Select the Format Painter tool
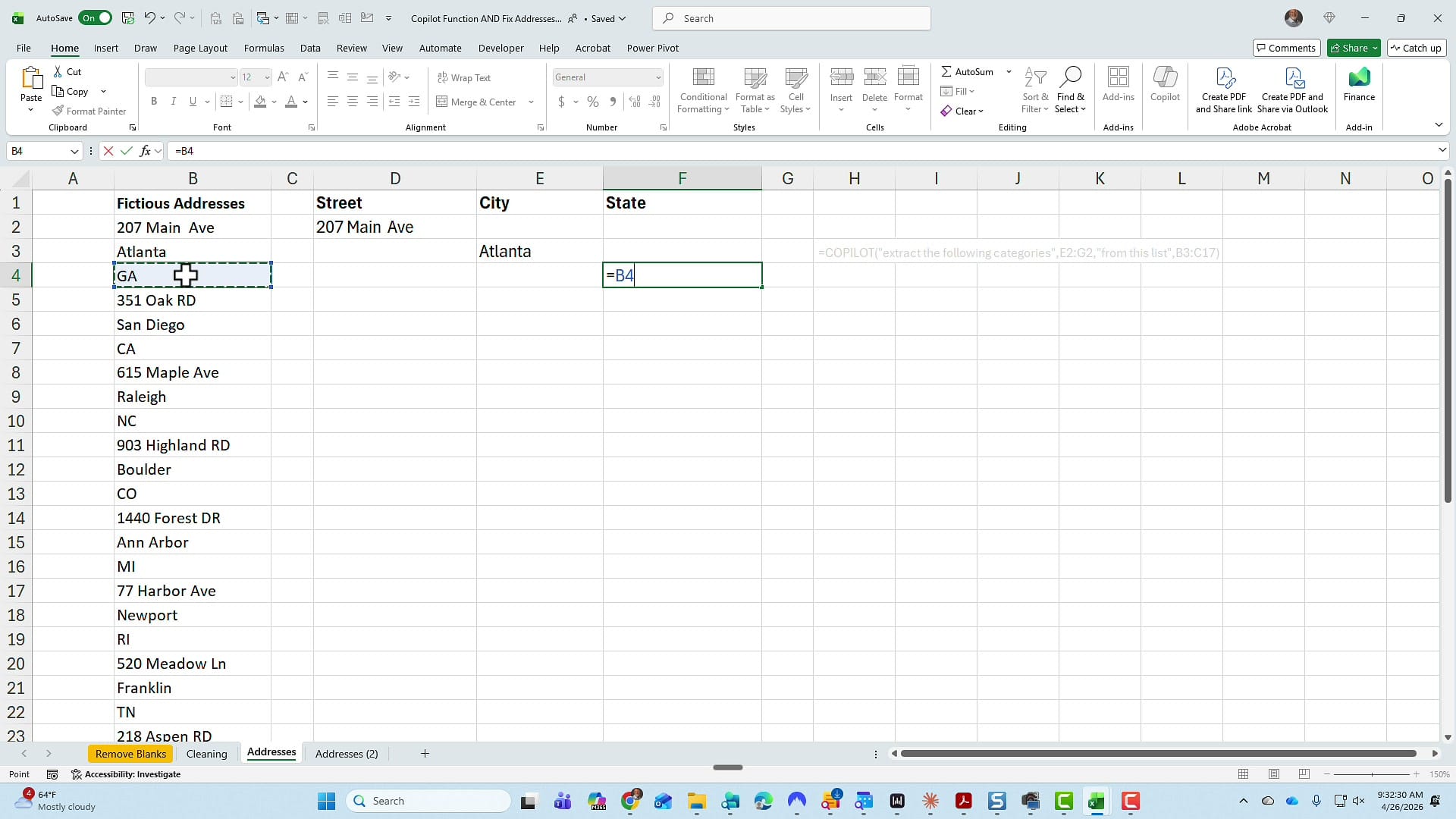This screenshot has height=819, width=1456. coord(89,111)
